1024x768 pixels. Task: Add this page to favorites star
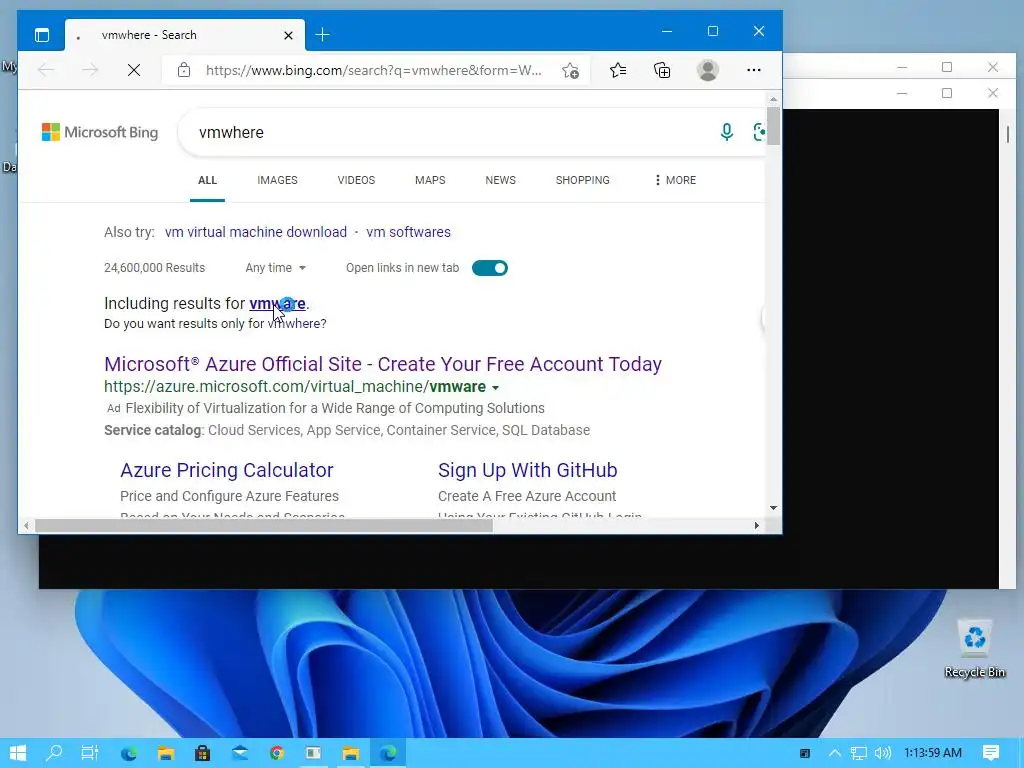click(570, 71)
